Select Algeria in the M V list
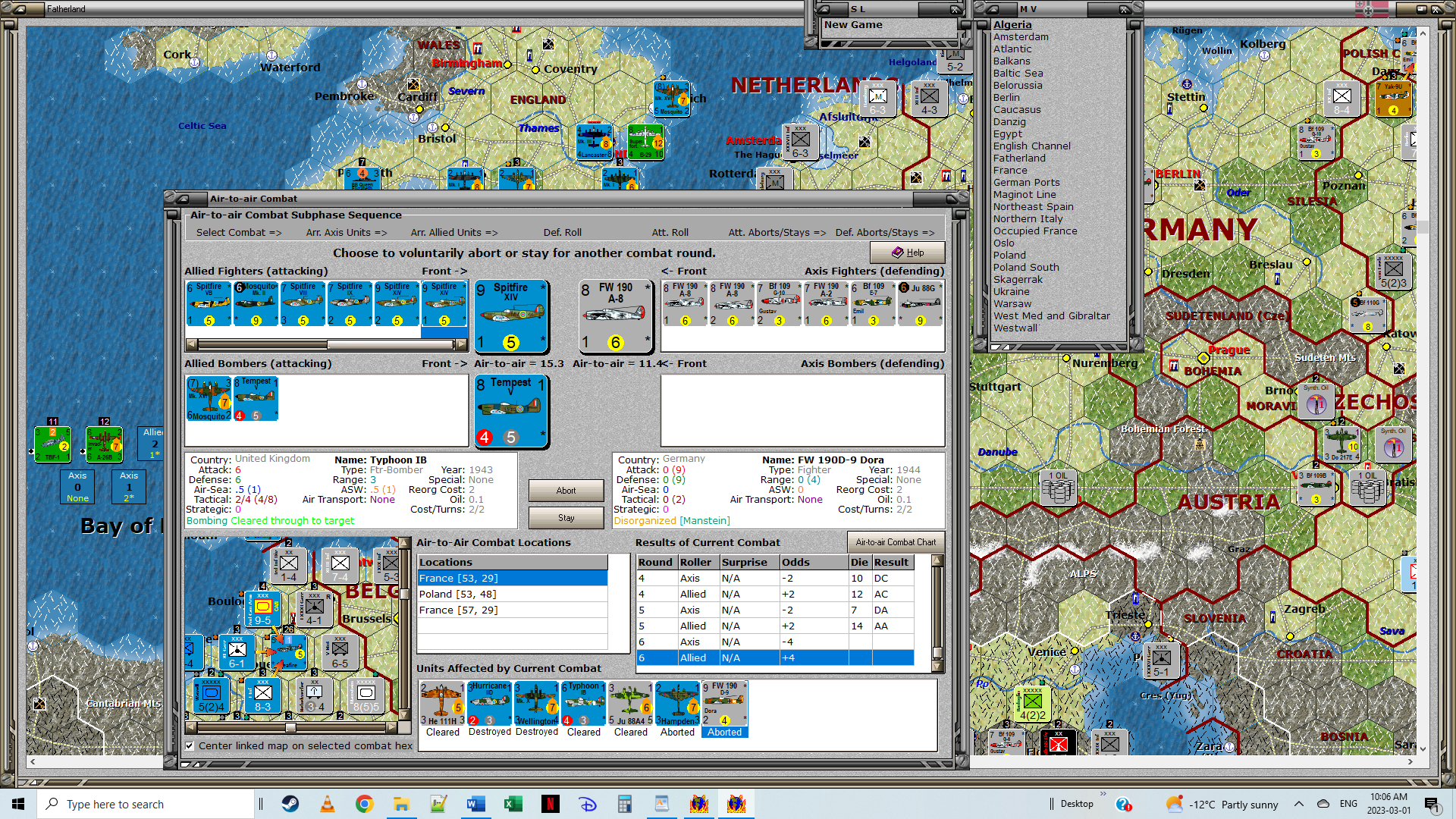The height and width of the screenshot is (819, 1456). pos(1012,24)
